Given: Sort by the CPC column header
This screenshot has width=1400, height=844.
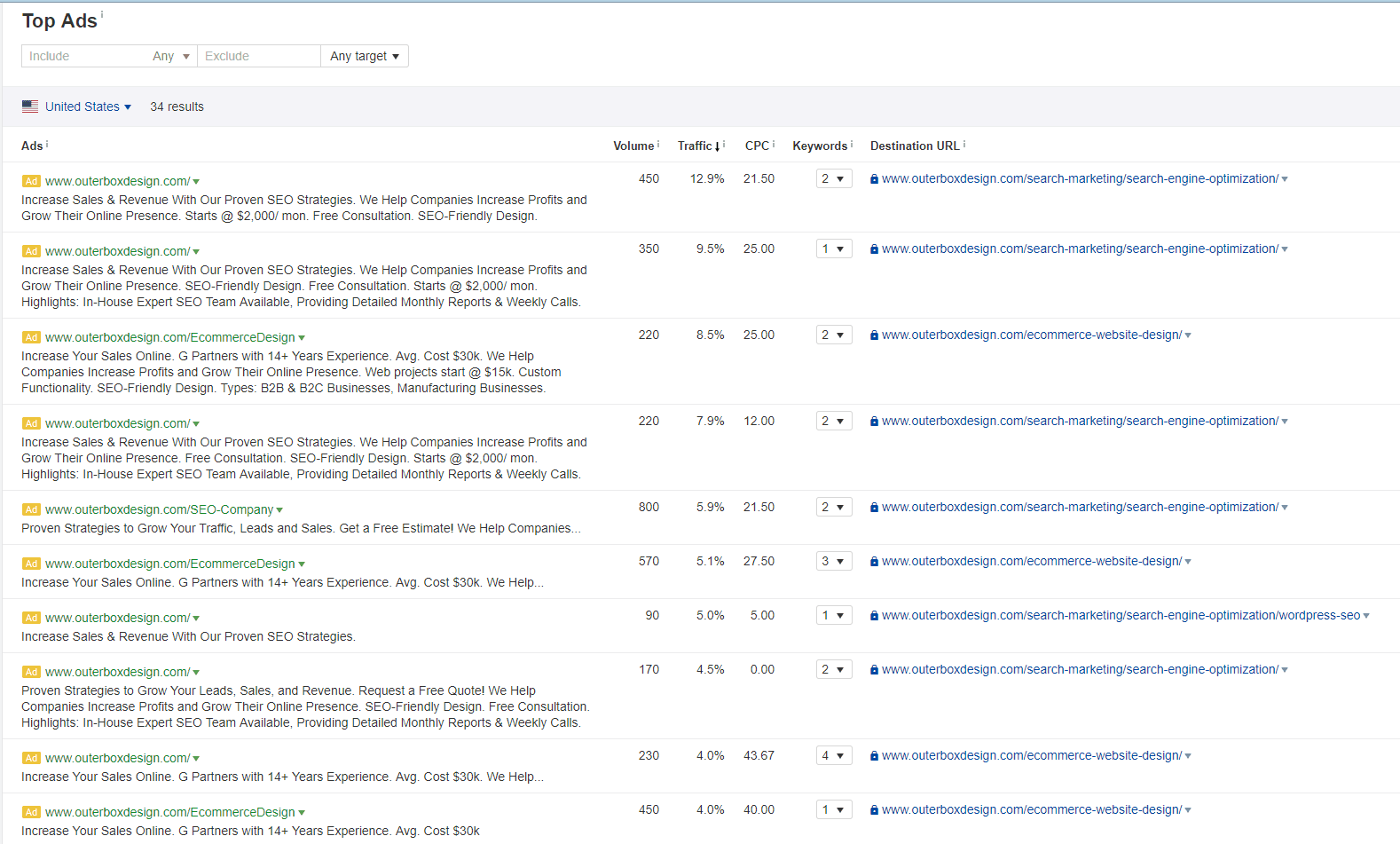Looking at the screenshot, I should click(x=757, y=146).
